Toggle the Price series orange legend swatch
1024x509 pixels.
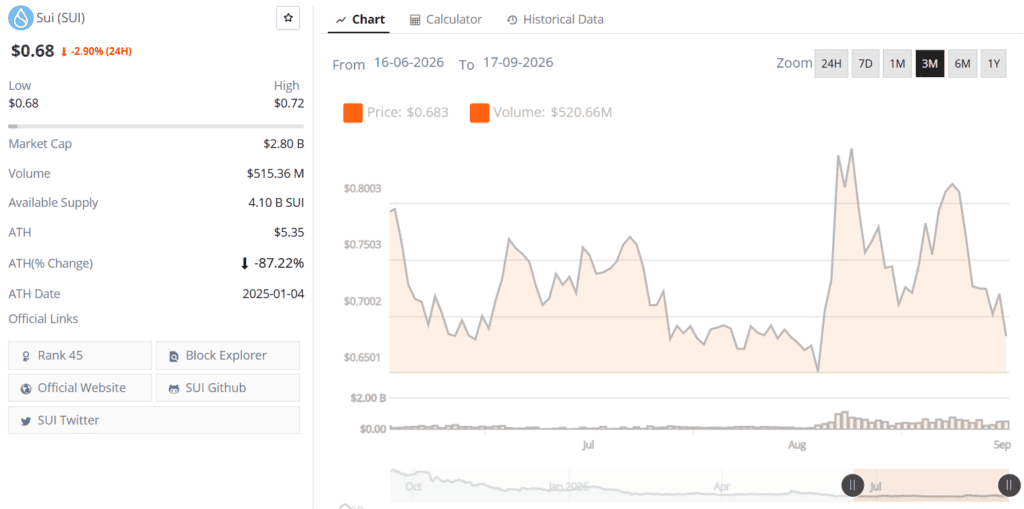pos(353,112)
